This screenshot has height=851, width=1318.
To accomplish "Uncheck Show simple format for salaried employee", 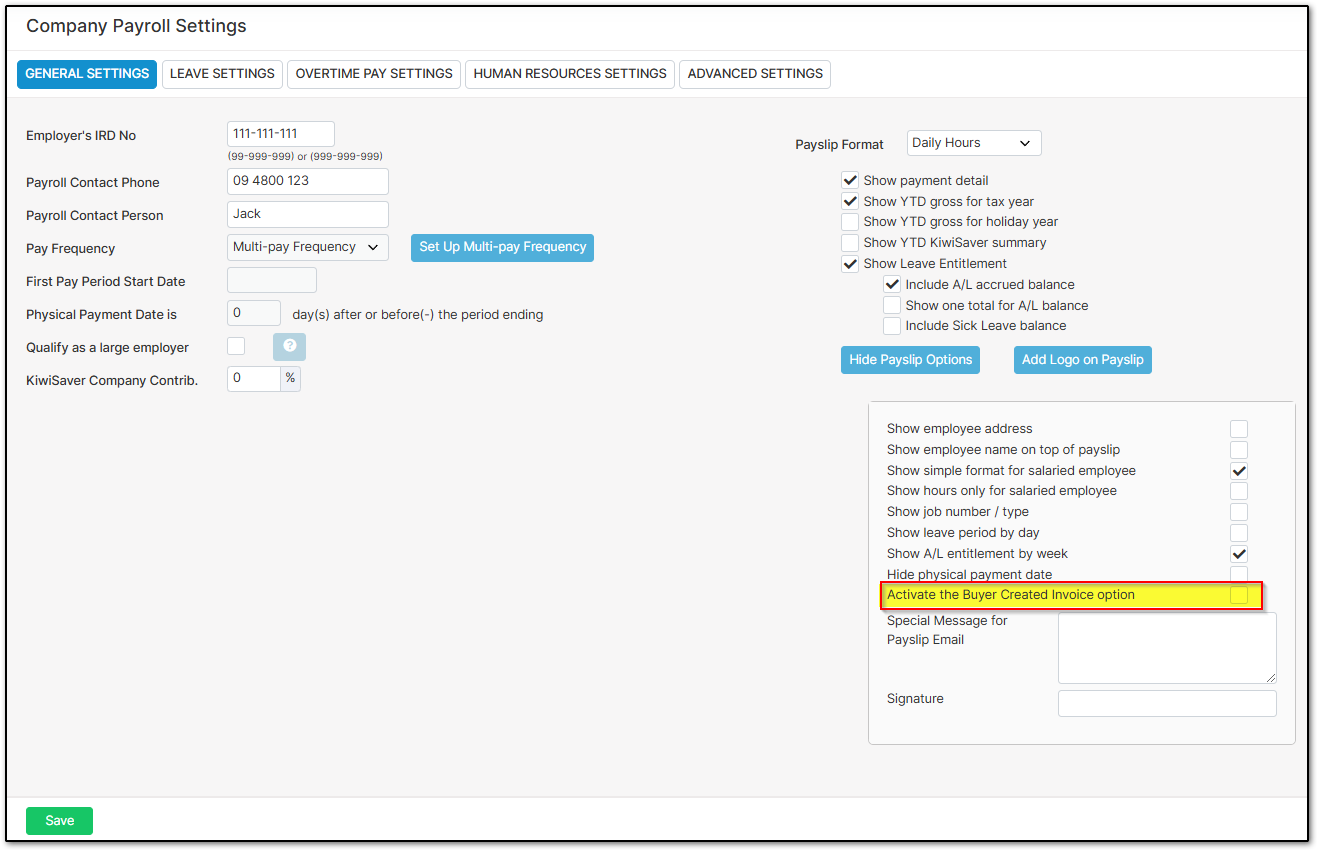I will pyautogui.click(x=1239, y=471).
